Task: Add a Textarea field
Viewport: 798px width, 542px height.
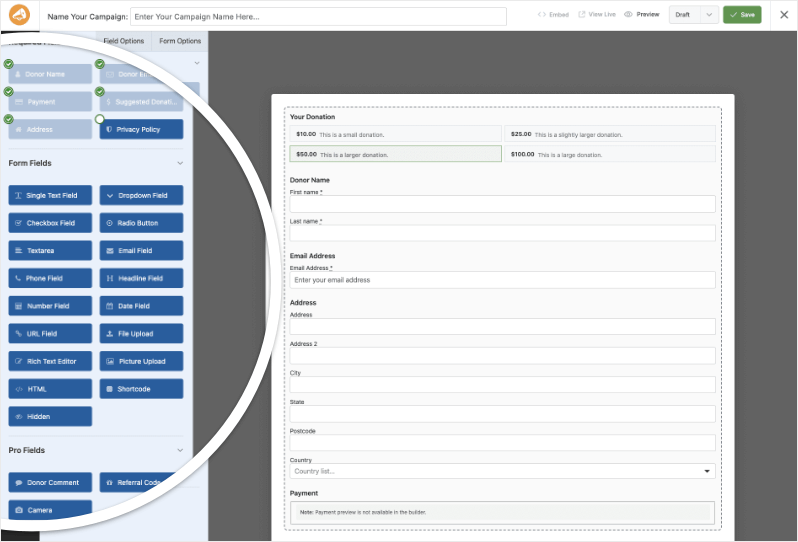Action: coord(50,250)
